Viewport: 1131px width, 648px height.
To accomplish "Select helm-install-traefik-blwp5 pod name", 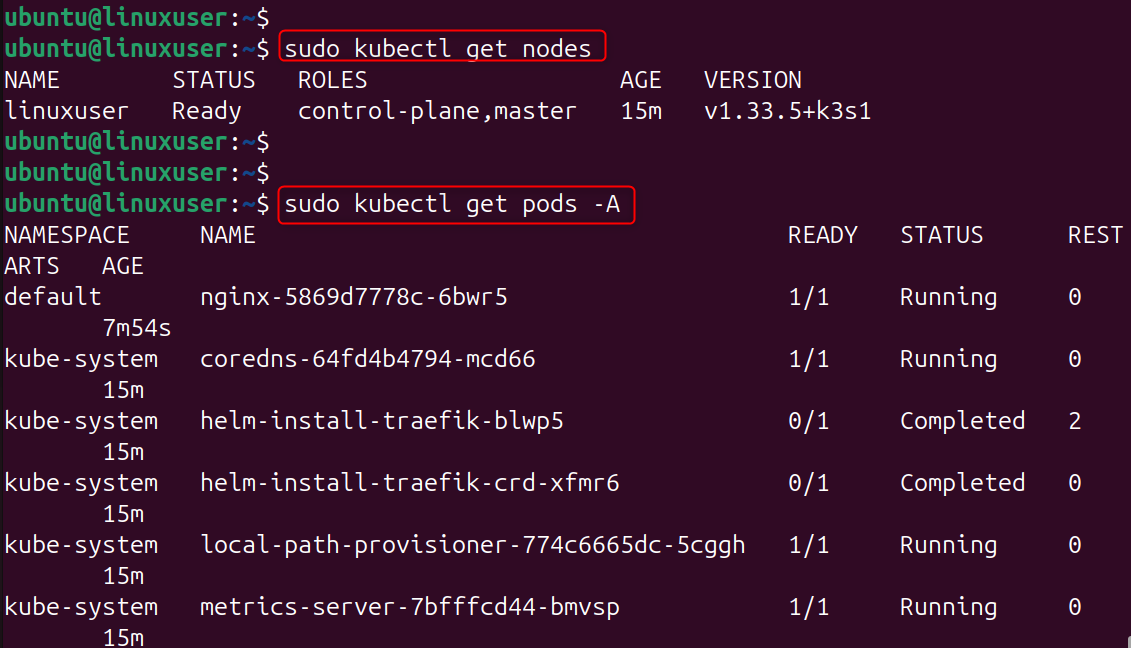I will click(382, 421).
